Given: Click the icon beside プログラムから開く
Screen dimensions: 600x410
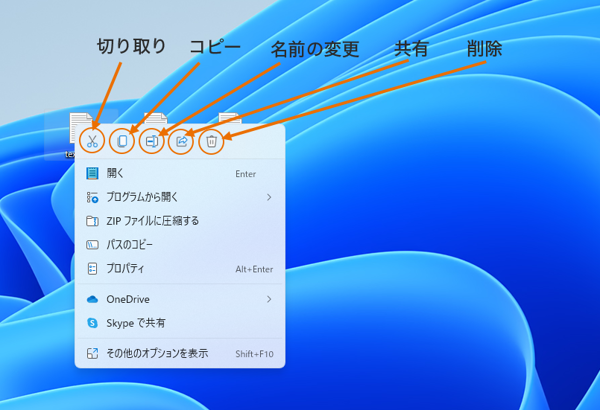Looking at the screenshot, I should pyautogui.click(x=92, y=197).
